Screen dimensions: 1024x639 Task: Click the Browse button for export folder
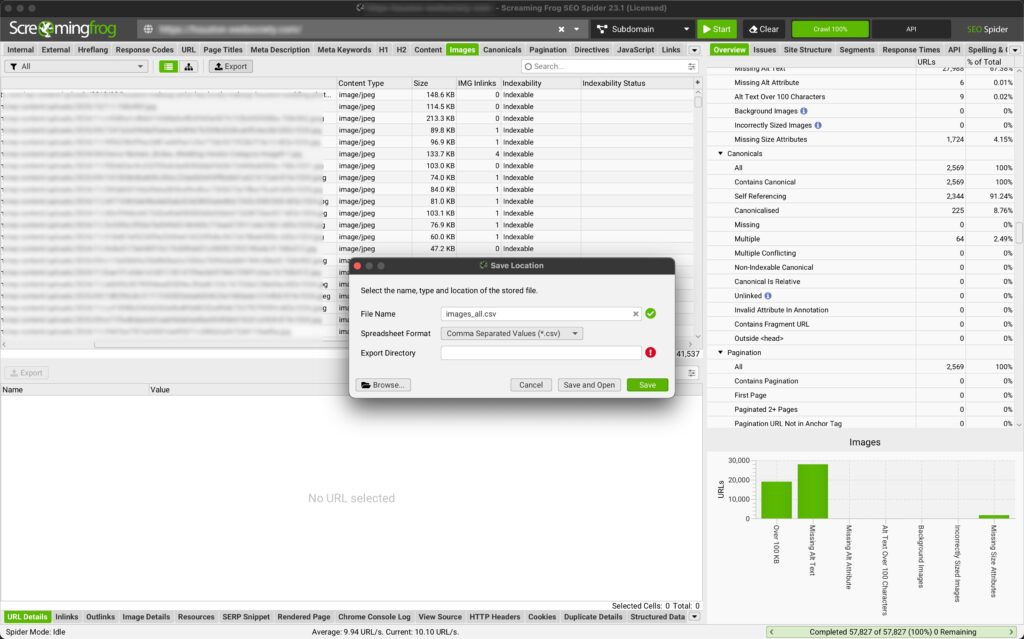coord(383,385)
